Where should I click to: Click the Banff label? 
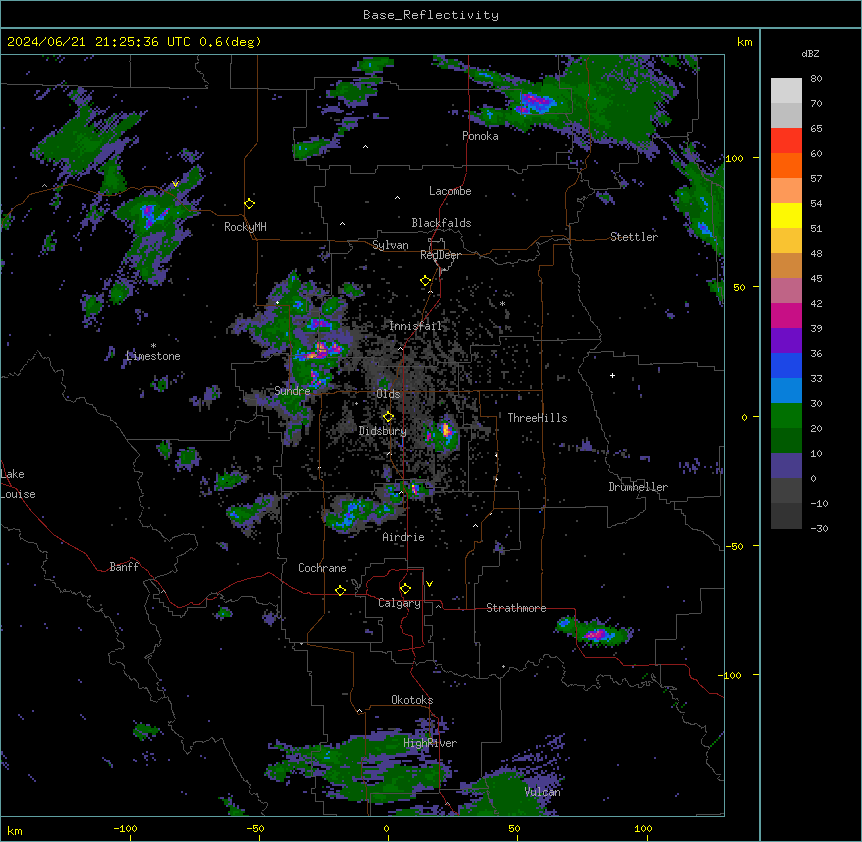pos(124,567)
